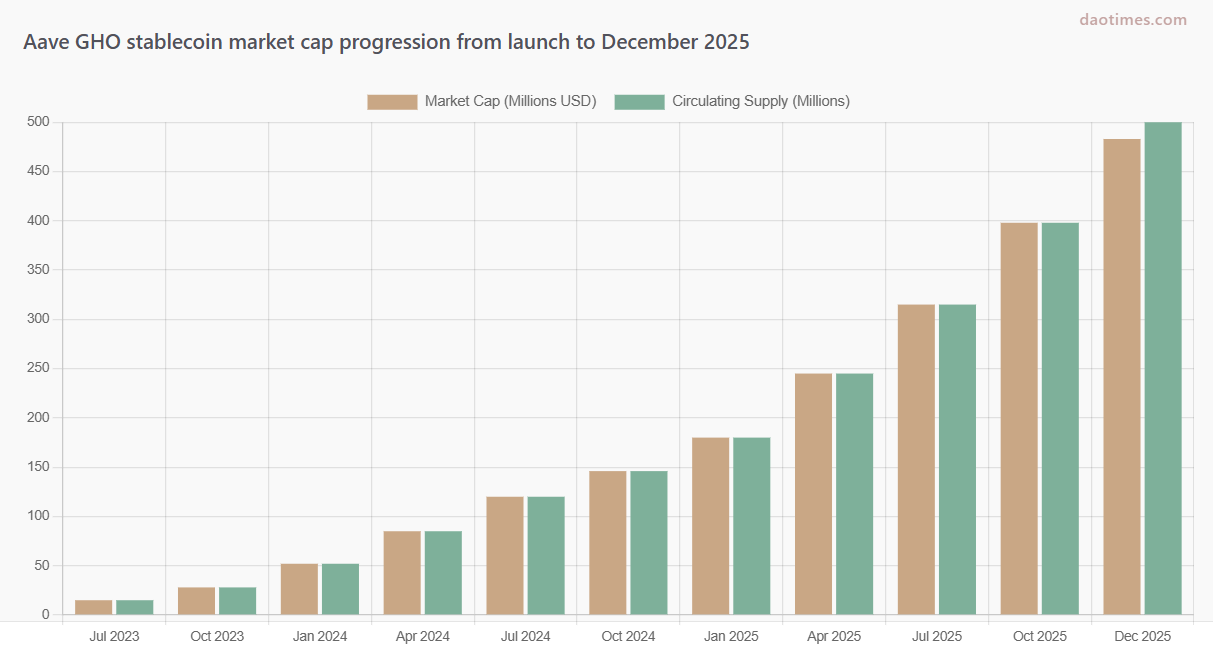
Task: Select the Jul 2023 Market Cap bar
Action: click(x=93, y=607)
